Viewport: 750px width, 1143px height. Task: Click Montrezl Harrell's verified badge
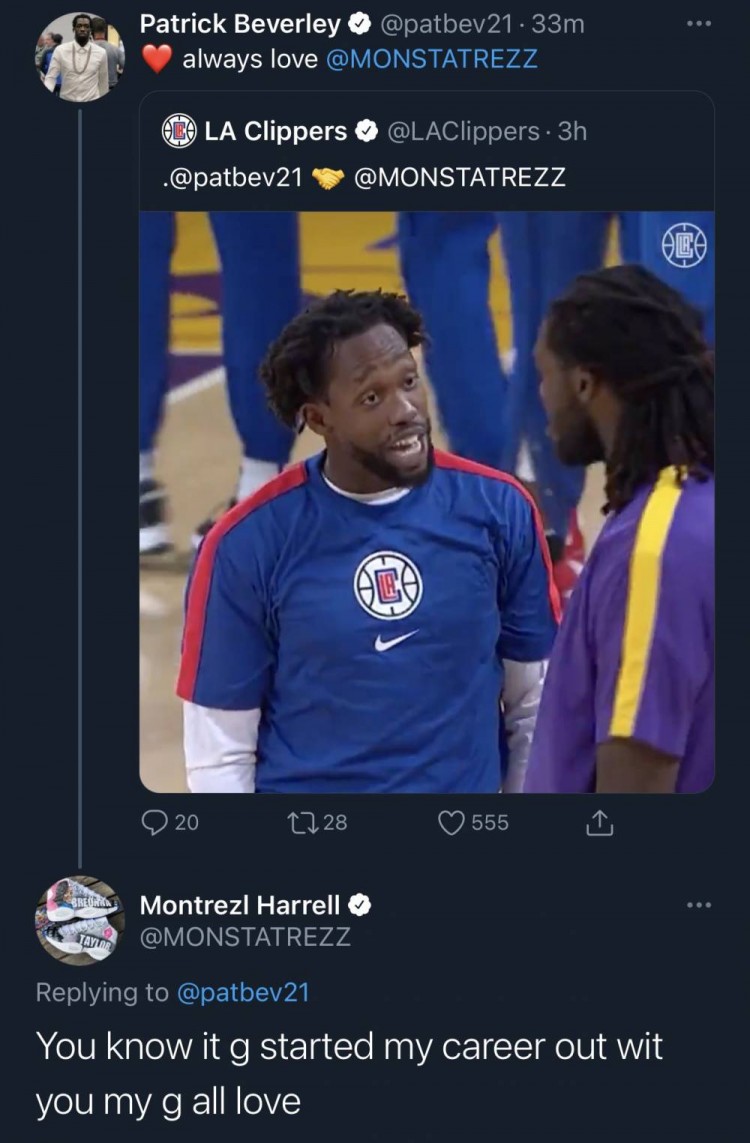click(361, 906)
